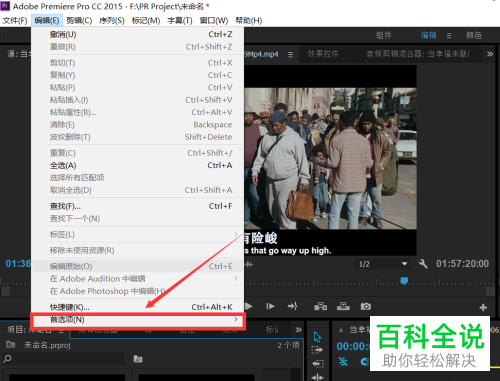Choose 编辑原始(O) menu entry
Viewport: 500px width, 381px height.
138,266
